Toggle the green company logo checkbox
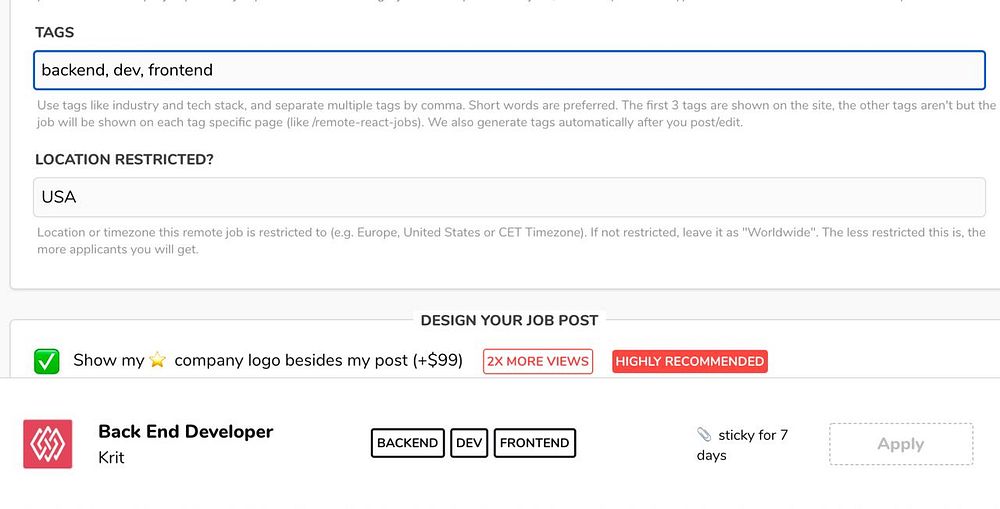This screenshot has width=1000, height=509. tap(47, 361)
